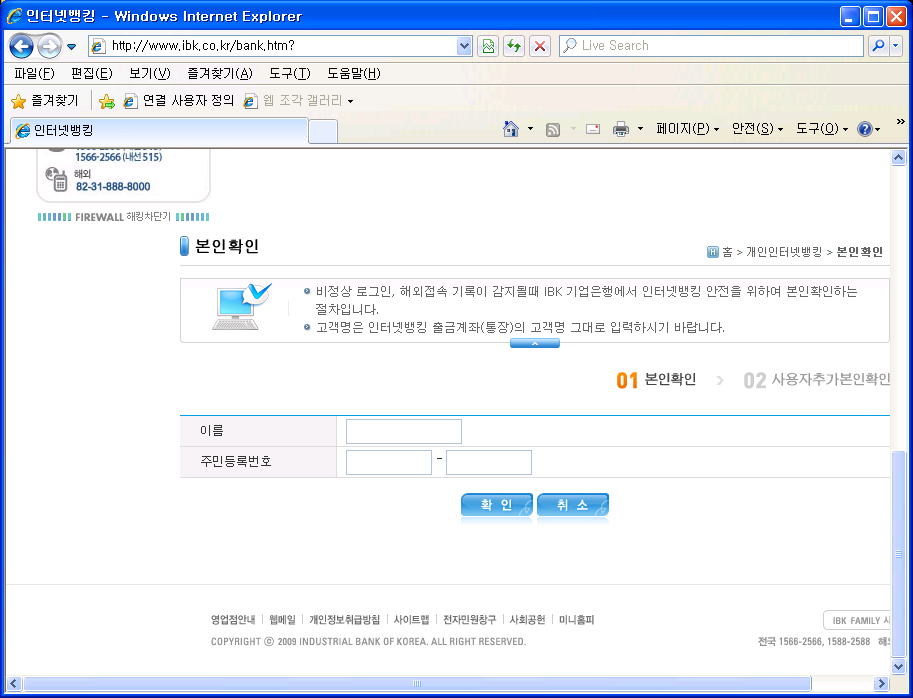Click the vertical scrollbar down arrow
913x698 pixels.
898,667
